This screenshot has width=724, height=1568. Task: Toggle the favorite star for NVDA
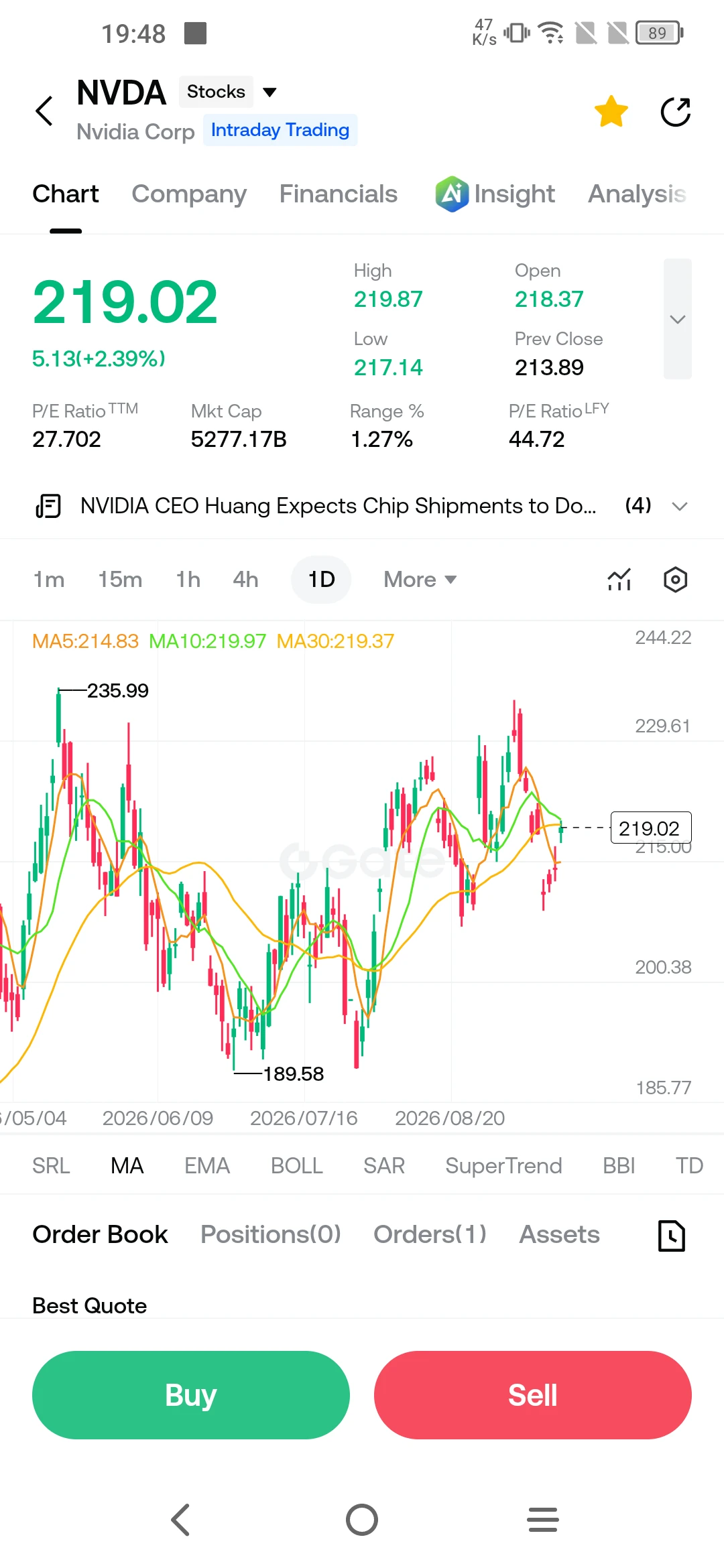point(611,111)
